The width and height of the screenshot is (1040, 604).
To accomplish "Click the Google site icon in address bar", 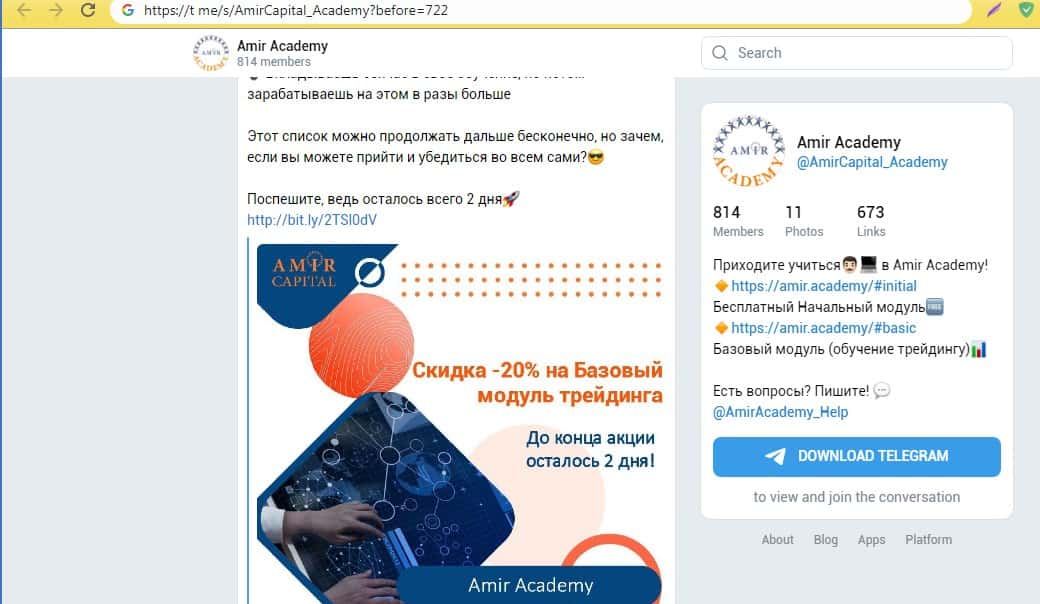I will pyautogui.click(x=127, y=10).
